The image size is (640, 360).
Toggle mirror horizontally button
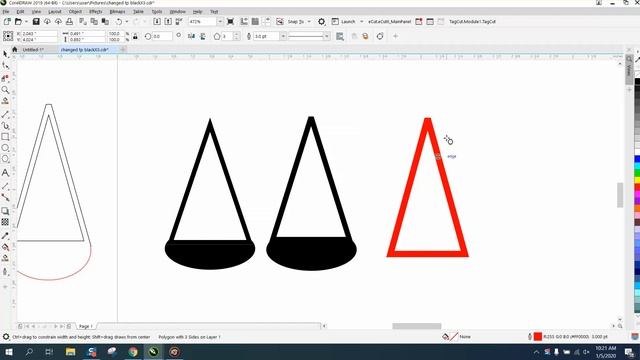pos(191,36)
